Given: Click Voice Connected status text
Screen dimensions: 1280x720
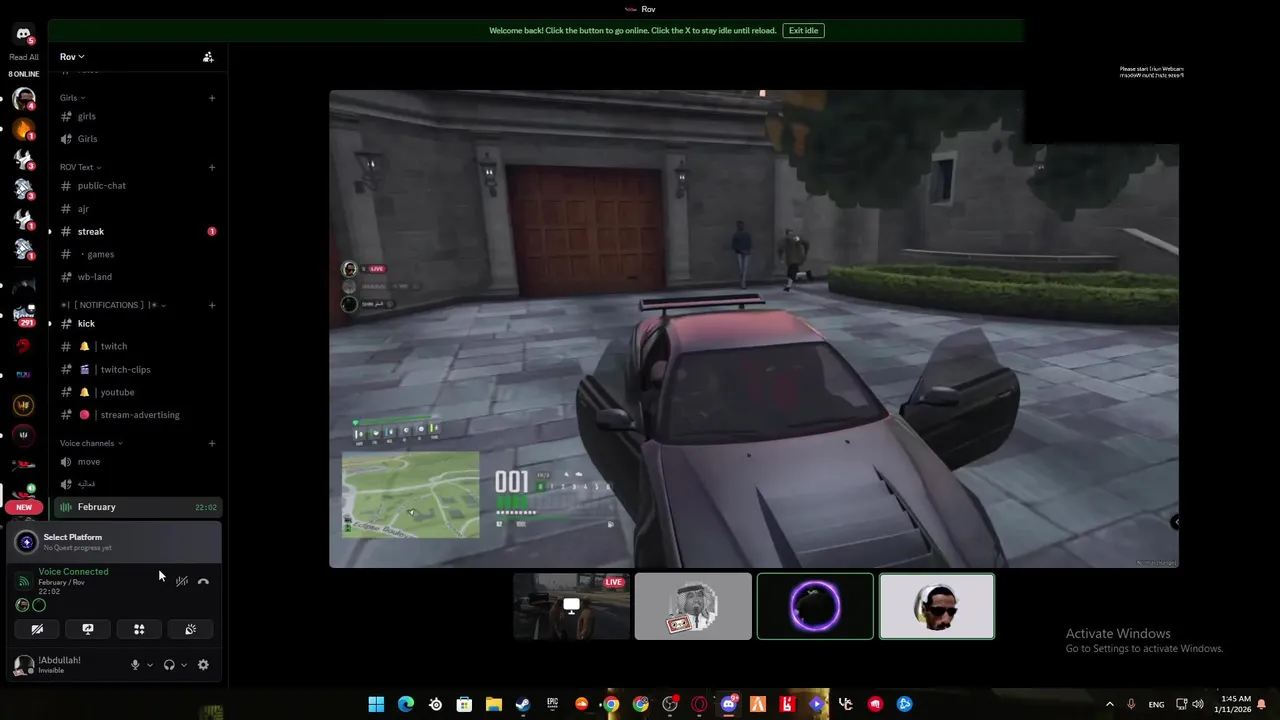Looking at the screenshot, I should click(73, 572).
